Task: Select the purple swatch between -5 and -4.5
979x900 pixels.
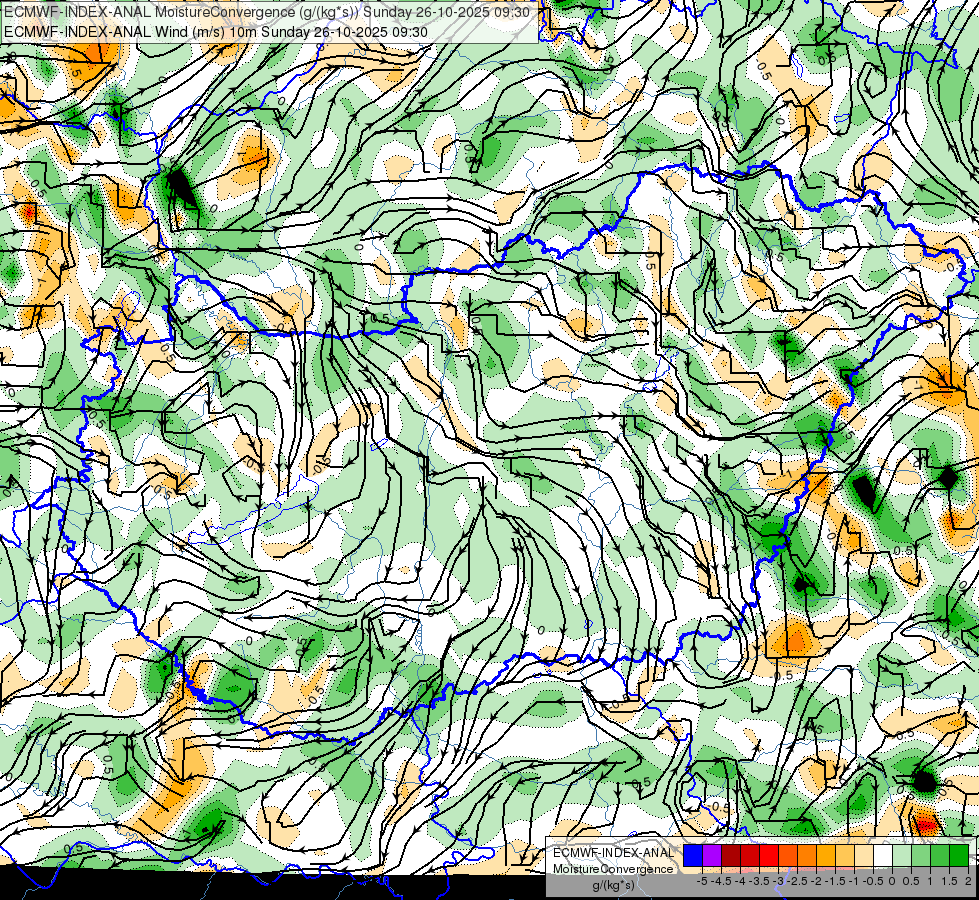Action: [x=712, y=856]
